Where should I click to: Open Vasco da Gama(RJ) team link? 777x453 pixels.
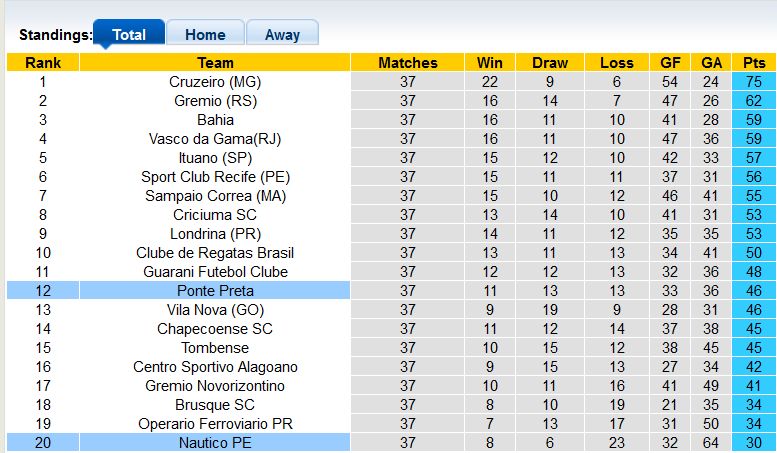(x=215, y=138)
